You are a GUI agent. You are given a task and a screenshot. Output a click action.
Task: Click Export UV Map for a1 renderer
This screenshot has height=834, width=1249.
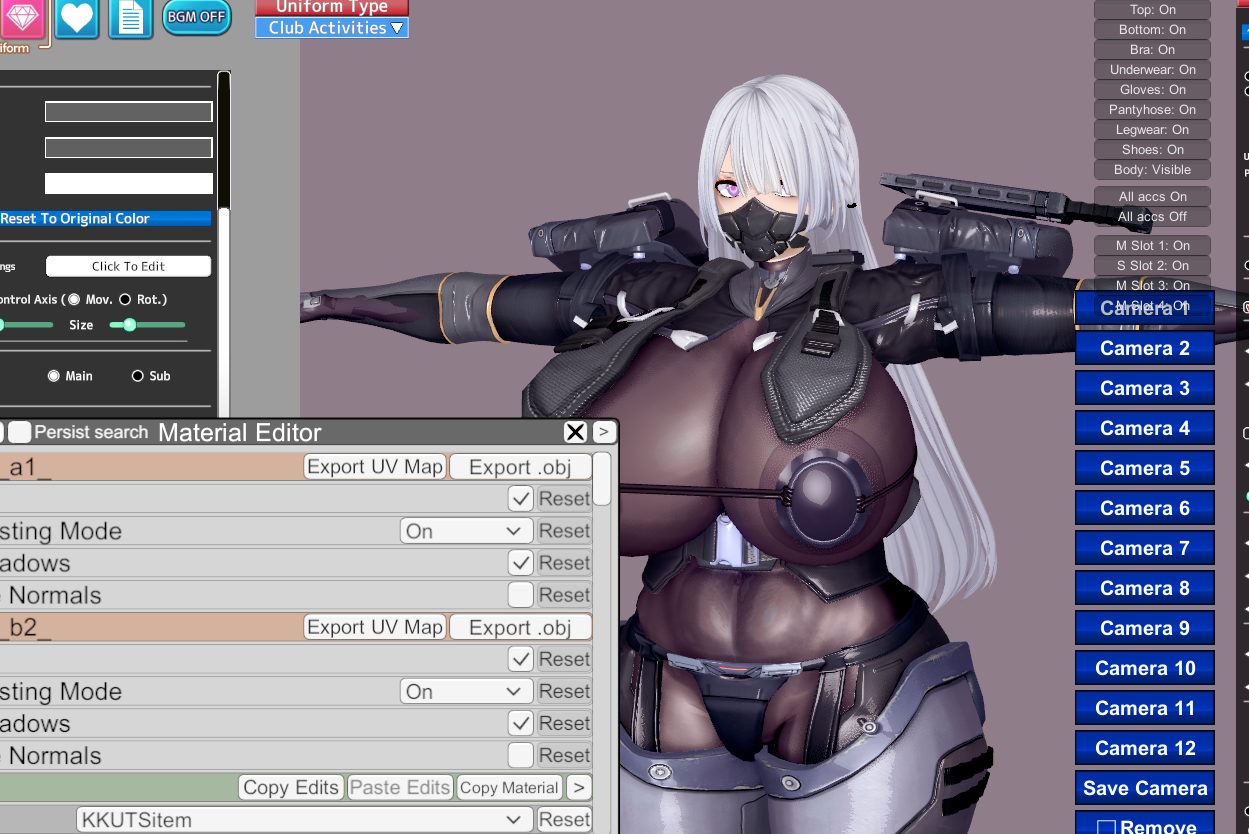tap(374, 467)
